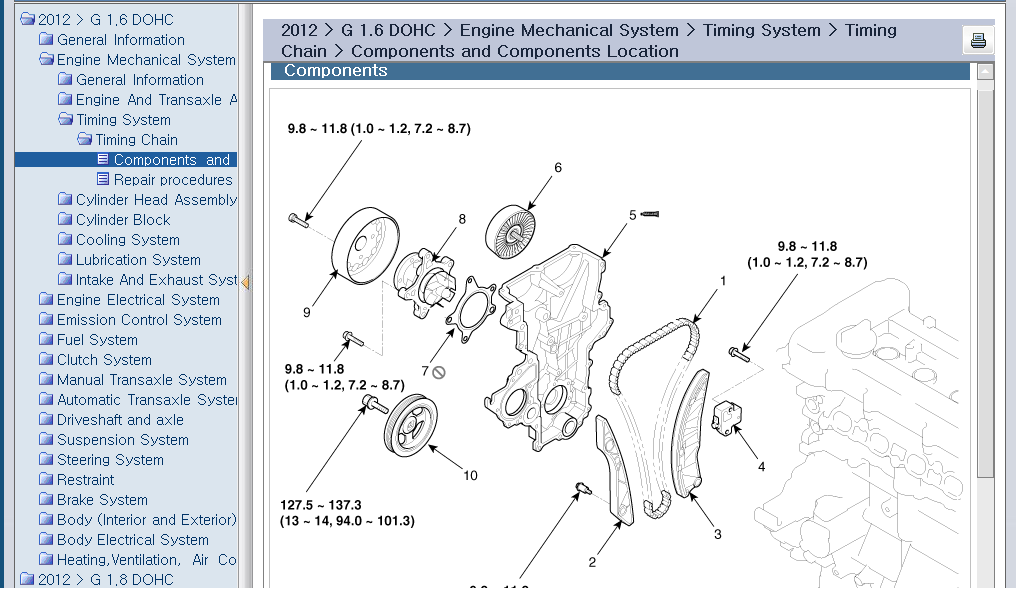The image size is (1018, 590).
Task: Click the folder icon beside 2012 > G 1.8 DOHC
Action: [x=27, y=578]
